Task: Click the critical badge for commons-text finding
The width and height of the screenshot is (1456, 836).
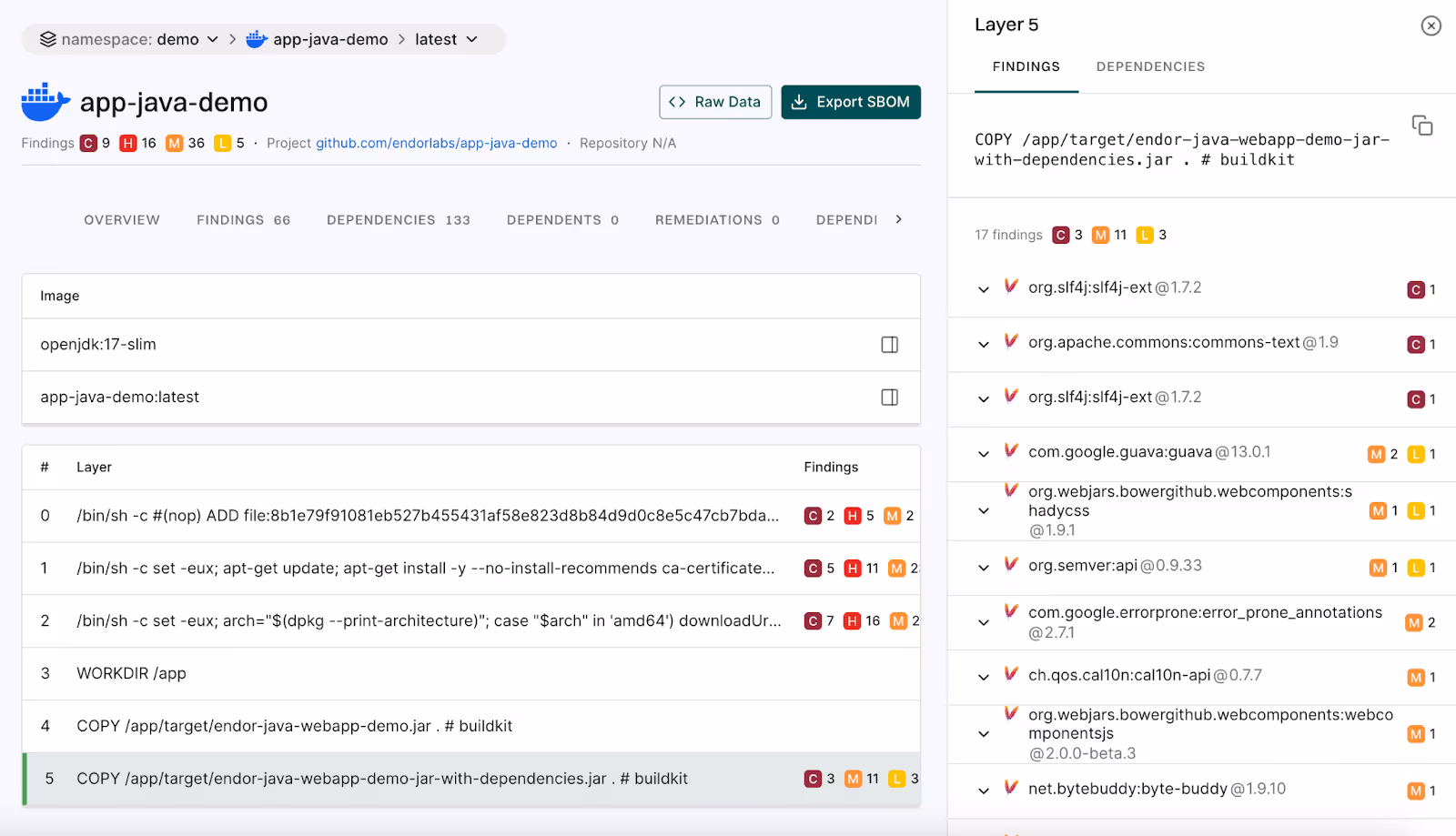Action: click(x=1416, y=345)
